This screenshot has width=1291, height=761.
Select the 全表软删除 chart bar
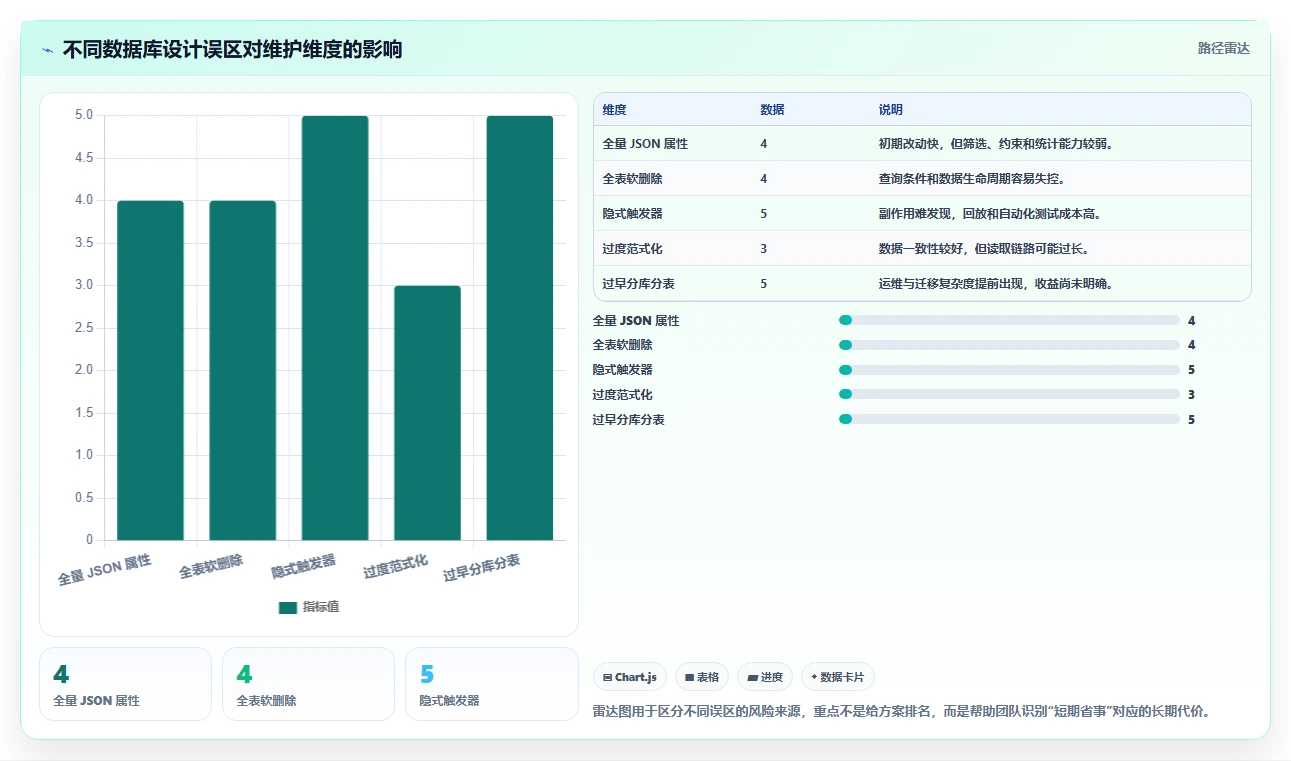point(243,370)
